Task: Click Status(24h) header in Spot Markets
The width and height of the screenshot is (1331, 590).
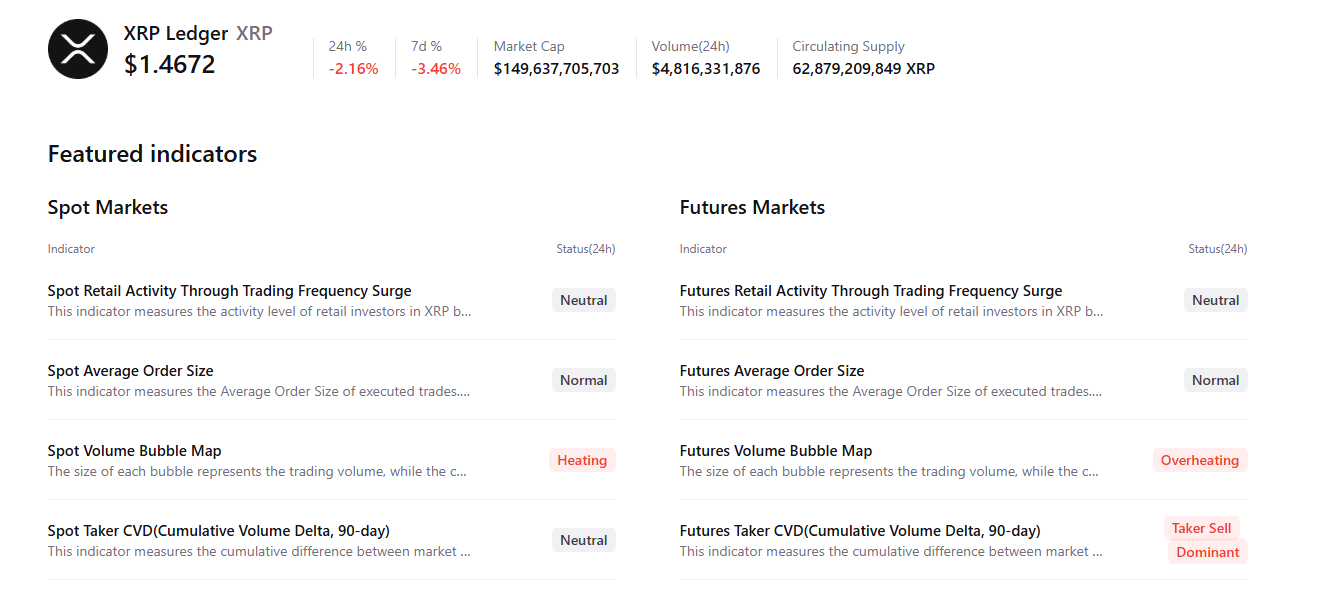Action: (x=586, y=249)
